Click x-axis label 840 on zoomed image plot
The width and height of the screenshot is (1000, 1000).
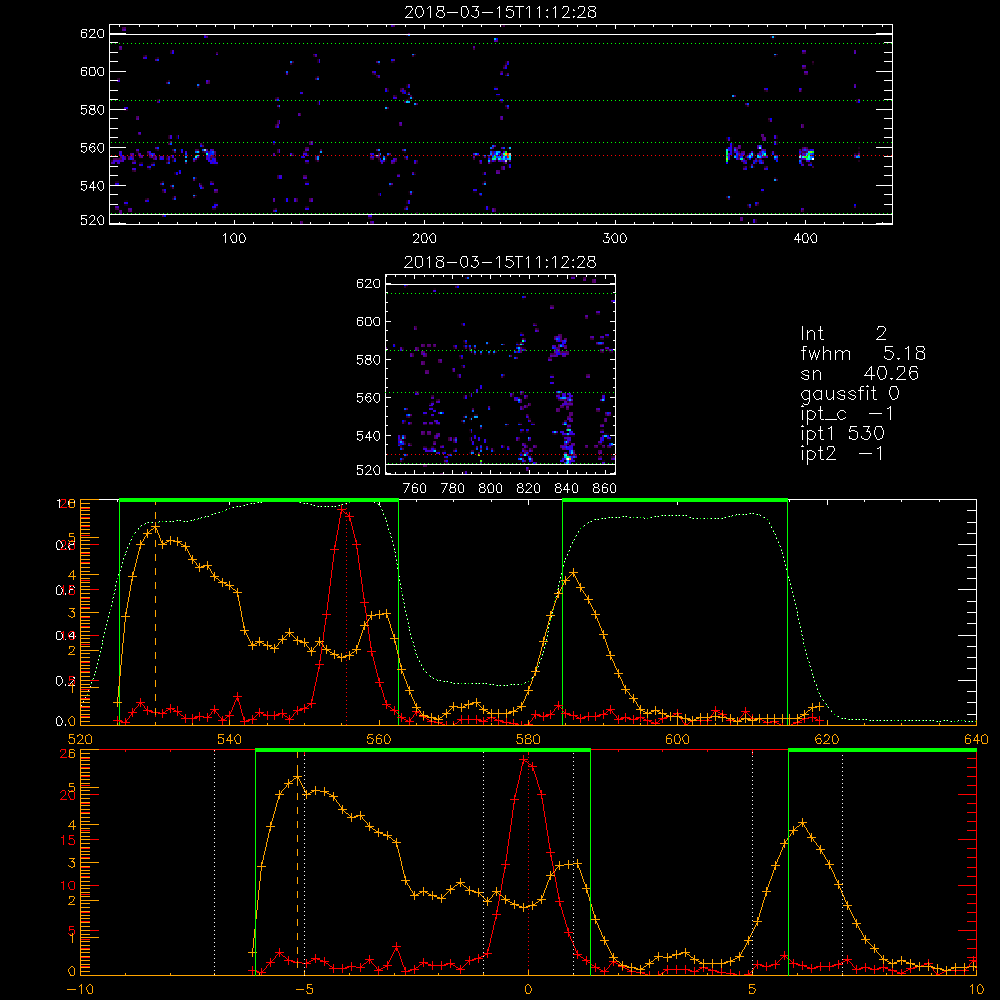[x=566, y=489]
